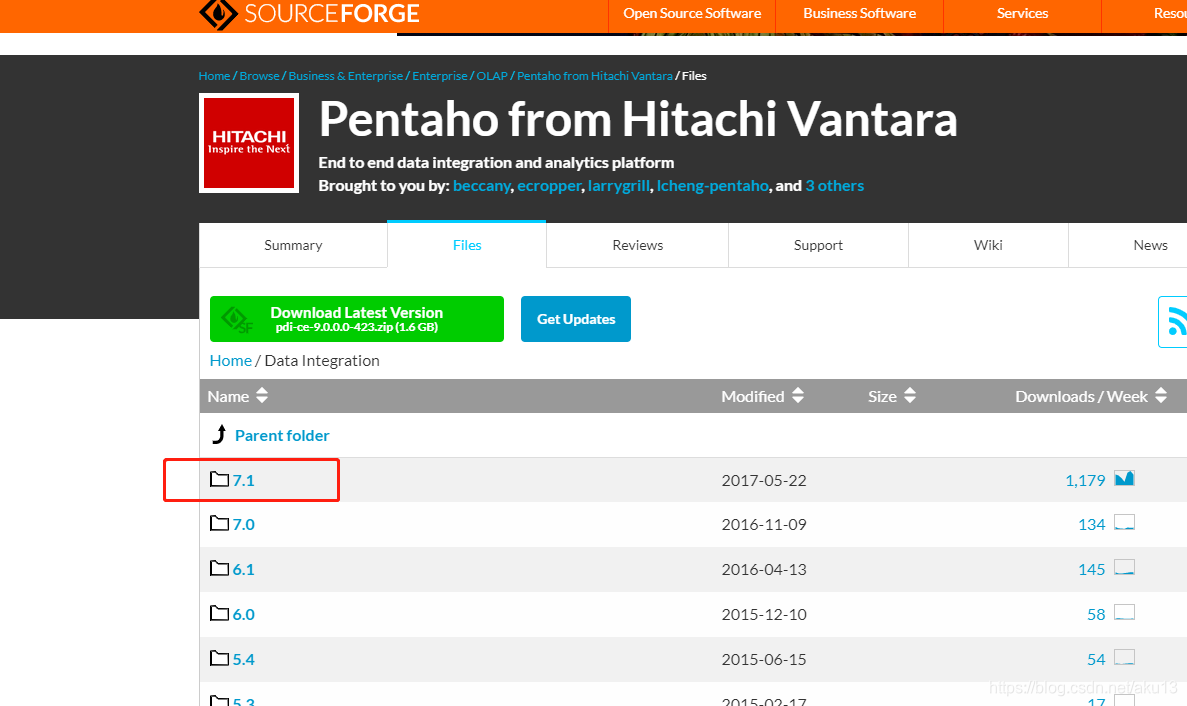Sort files by Size arrows
This screenshot has width=1187, height=706.
coord(910,395)
